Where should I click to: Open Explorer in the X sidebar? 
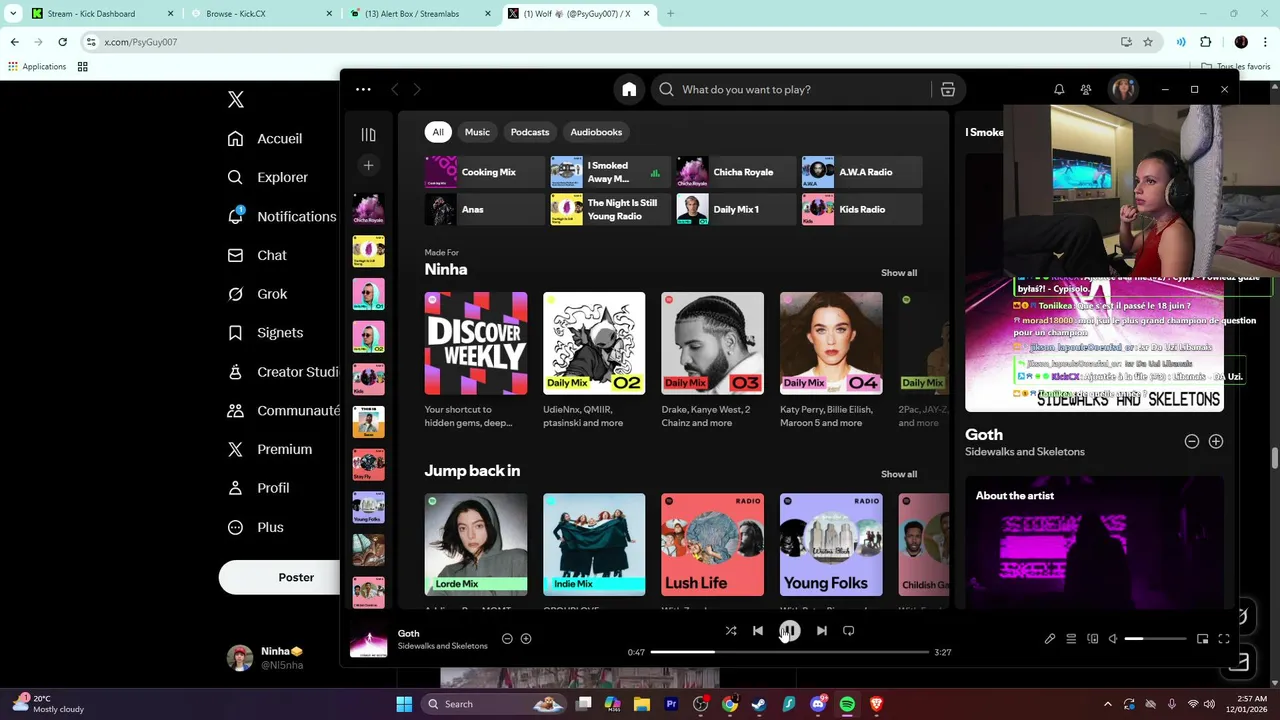268,177
